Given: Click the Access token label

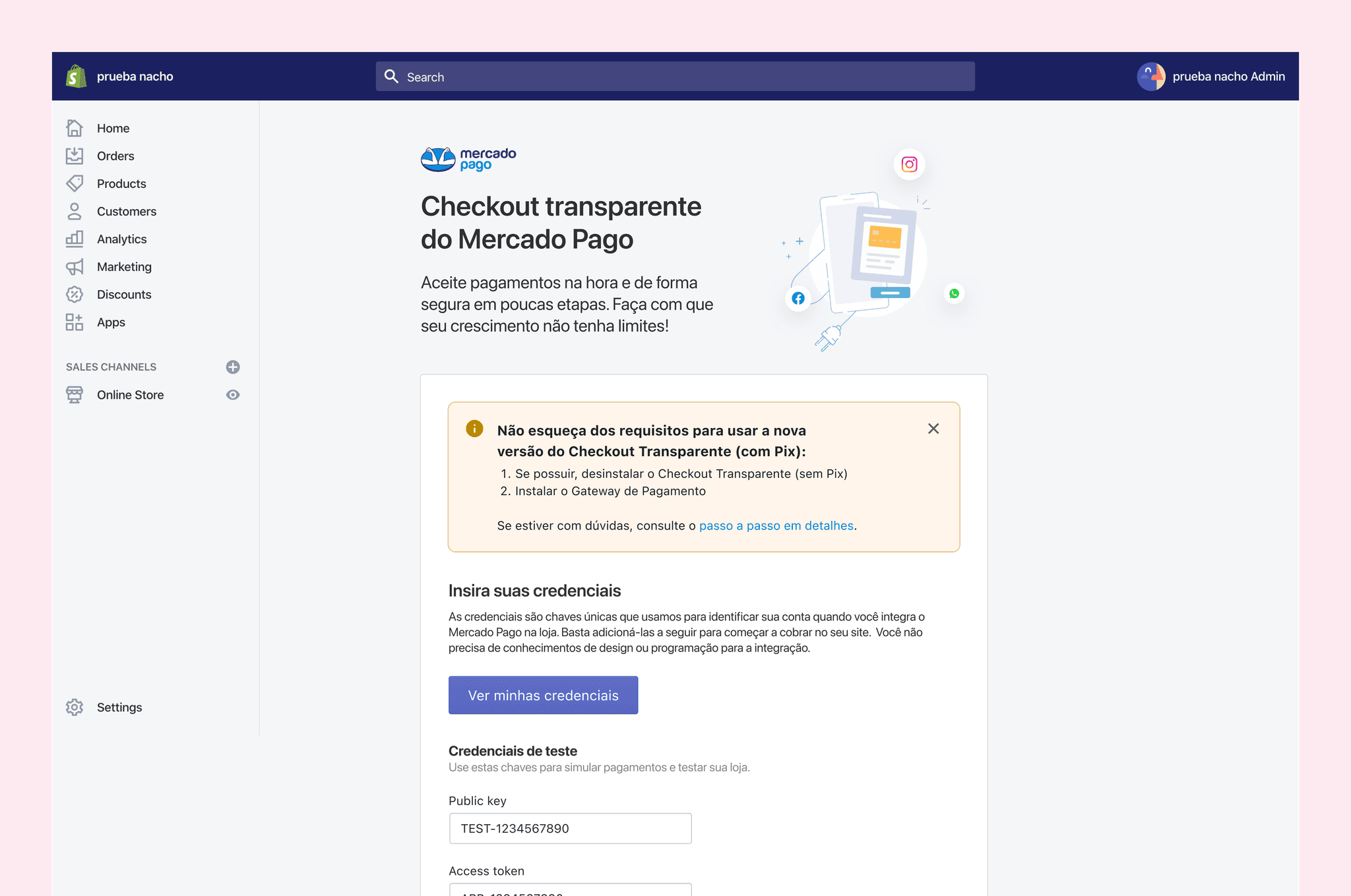Looking at the screenshot, I should click(x=486, y=870).
